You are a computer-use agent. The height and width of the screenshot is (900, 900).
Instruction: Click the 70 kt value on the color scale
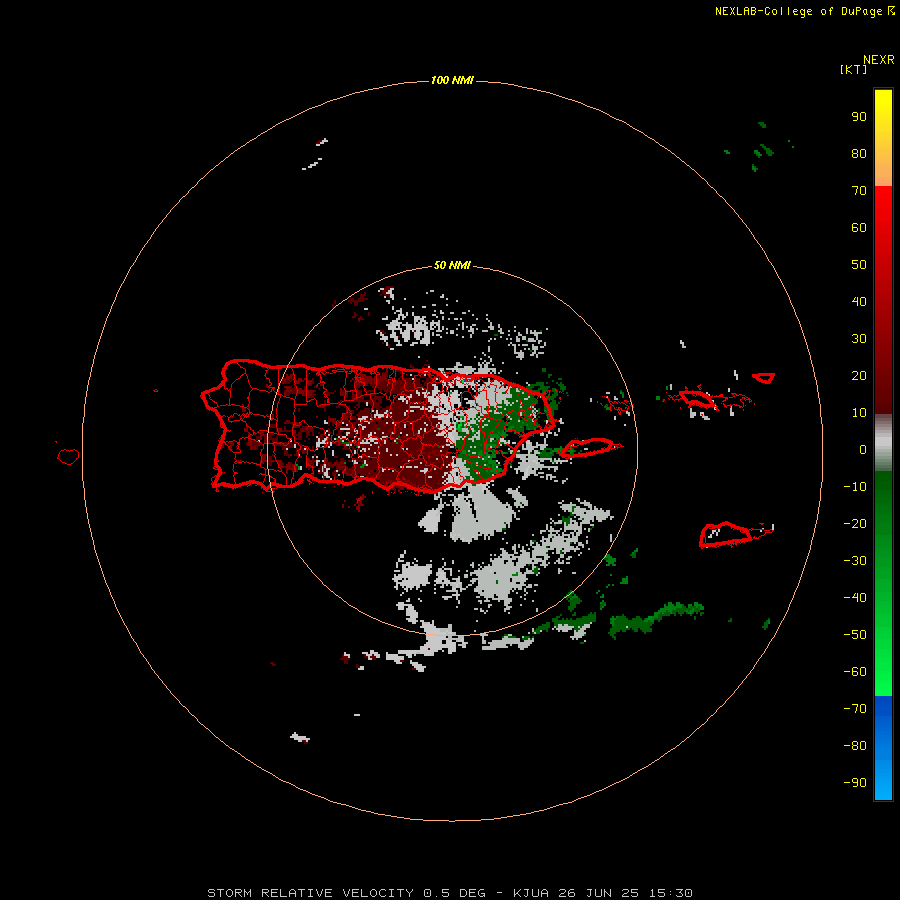pos(859,191)
